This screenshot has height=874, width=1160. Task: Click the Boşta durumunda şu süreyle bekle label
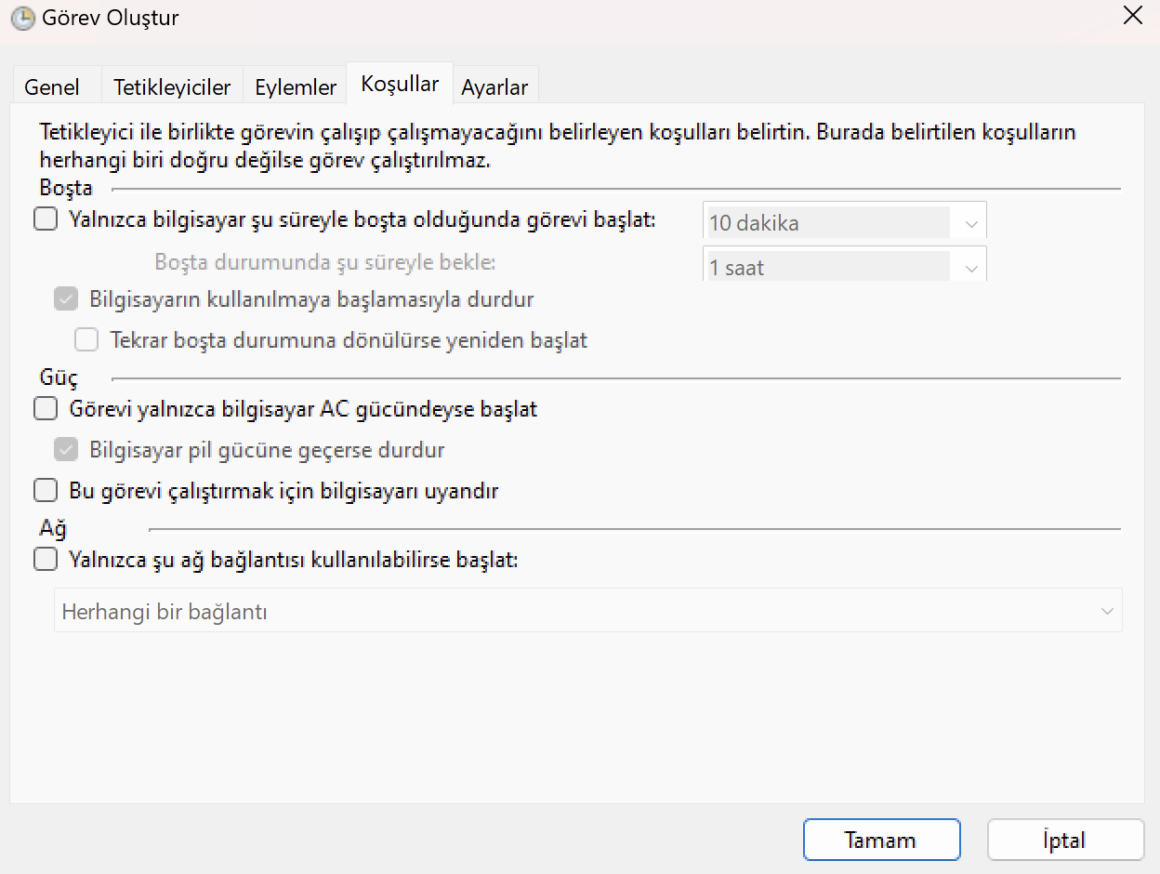(325, 262)
